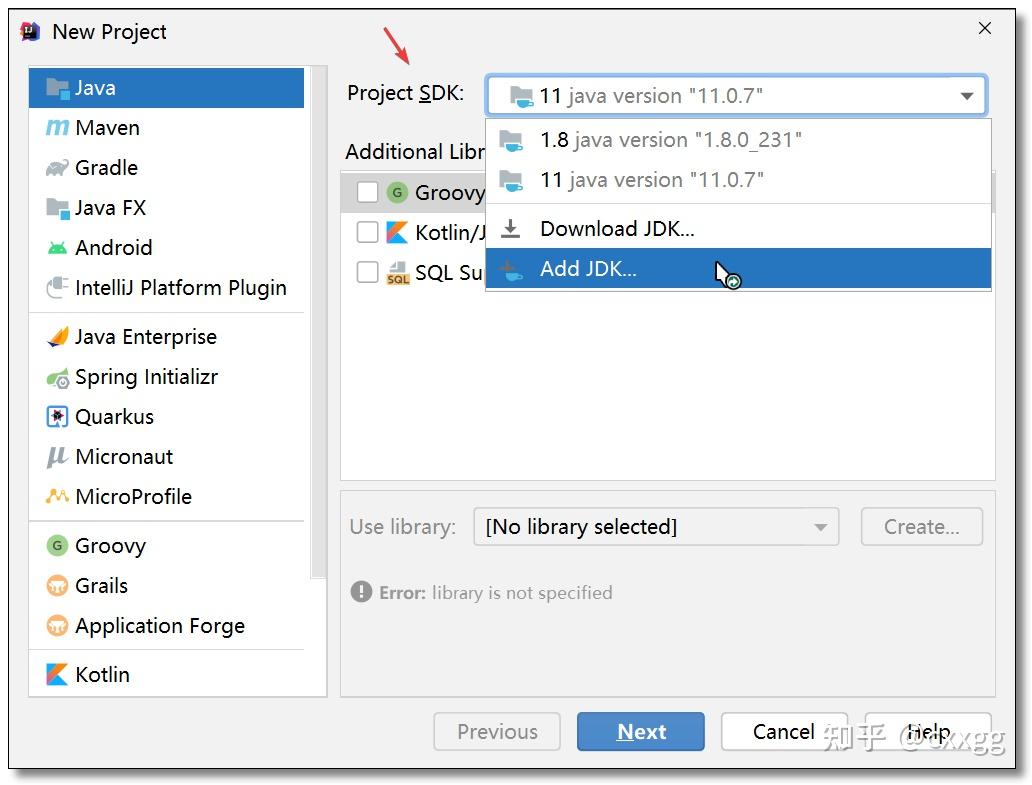Open the IntelliJ Platform Plugin template
Image resolution: width=1032 pixels, height=785 pixels.
pos(58,287)
